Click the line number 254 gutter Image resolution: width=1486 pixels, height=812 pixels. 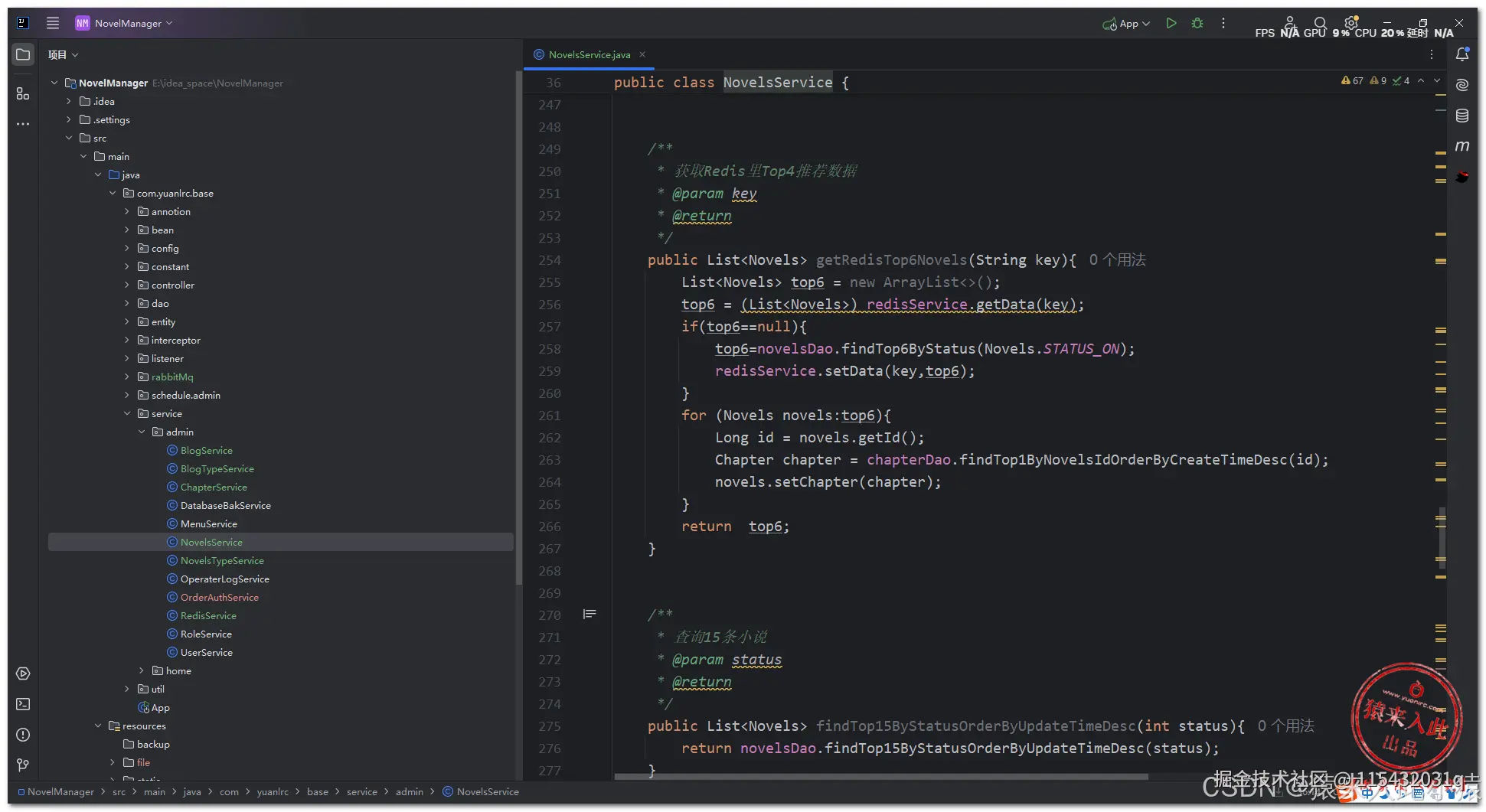pos(549,260)
